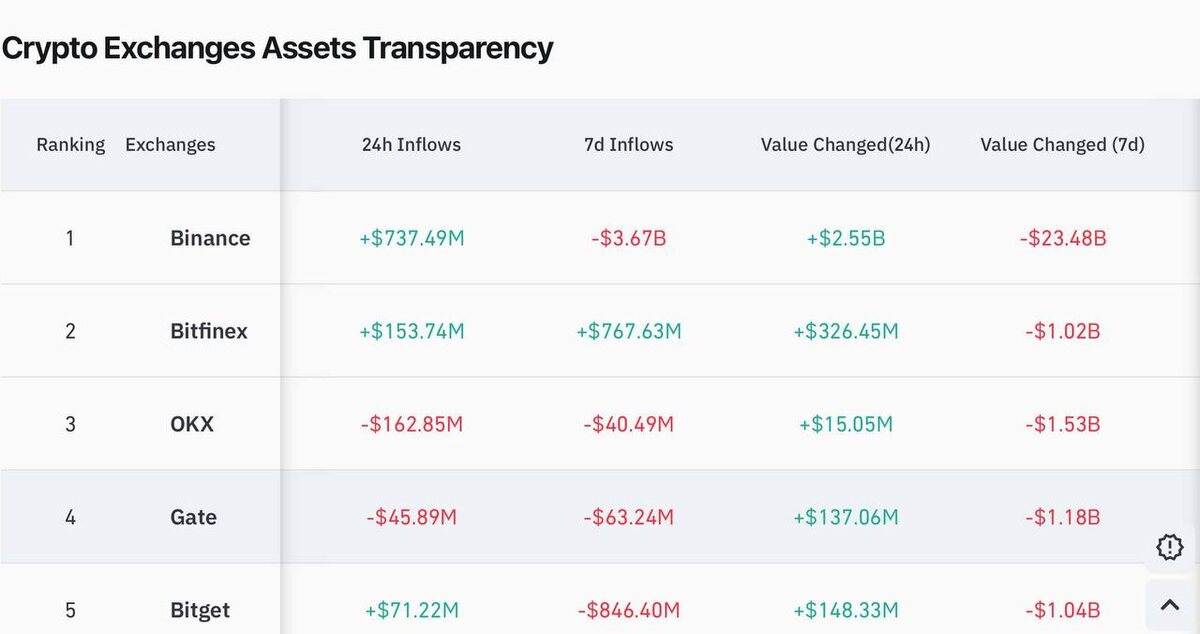Click Bitget 7d inflows -$846.40M cell
This screenshot has width=1200, height=634.
[x=629, y=610]
